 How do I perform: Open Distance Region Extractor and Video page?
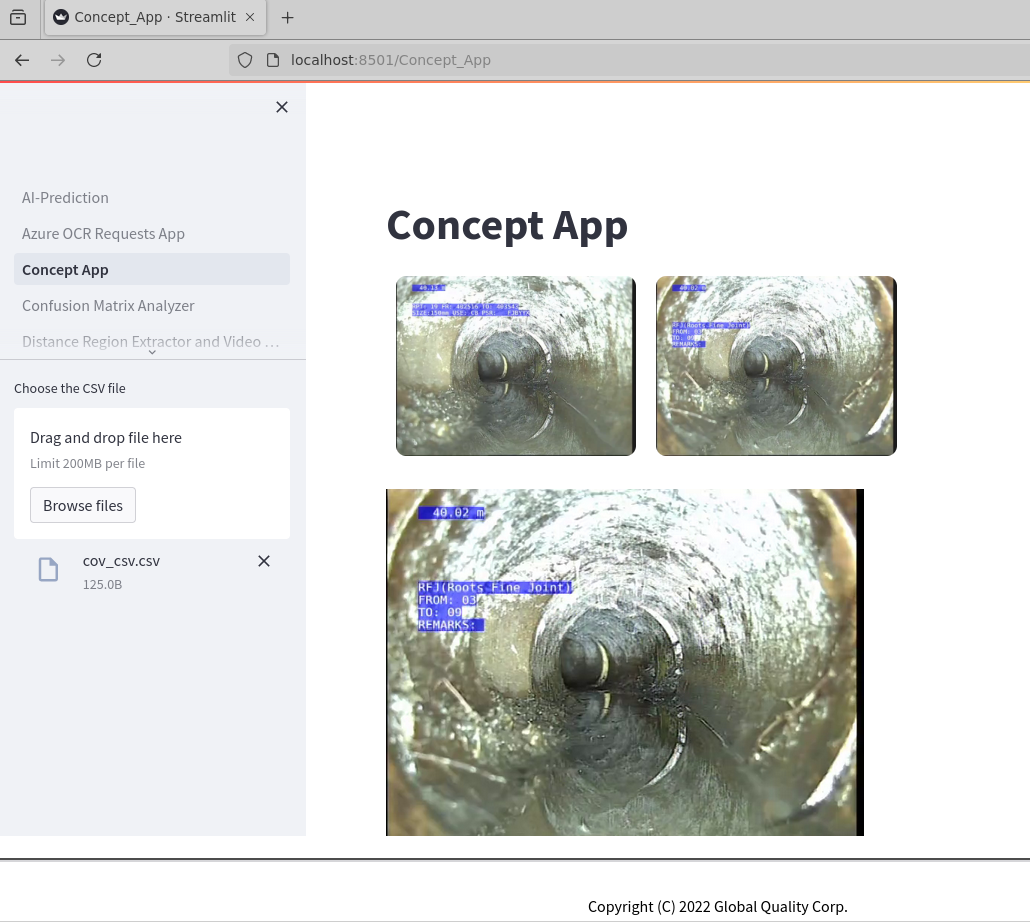tap(151, 341)
